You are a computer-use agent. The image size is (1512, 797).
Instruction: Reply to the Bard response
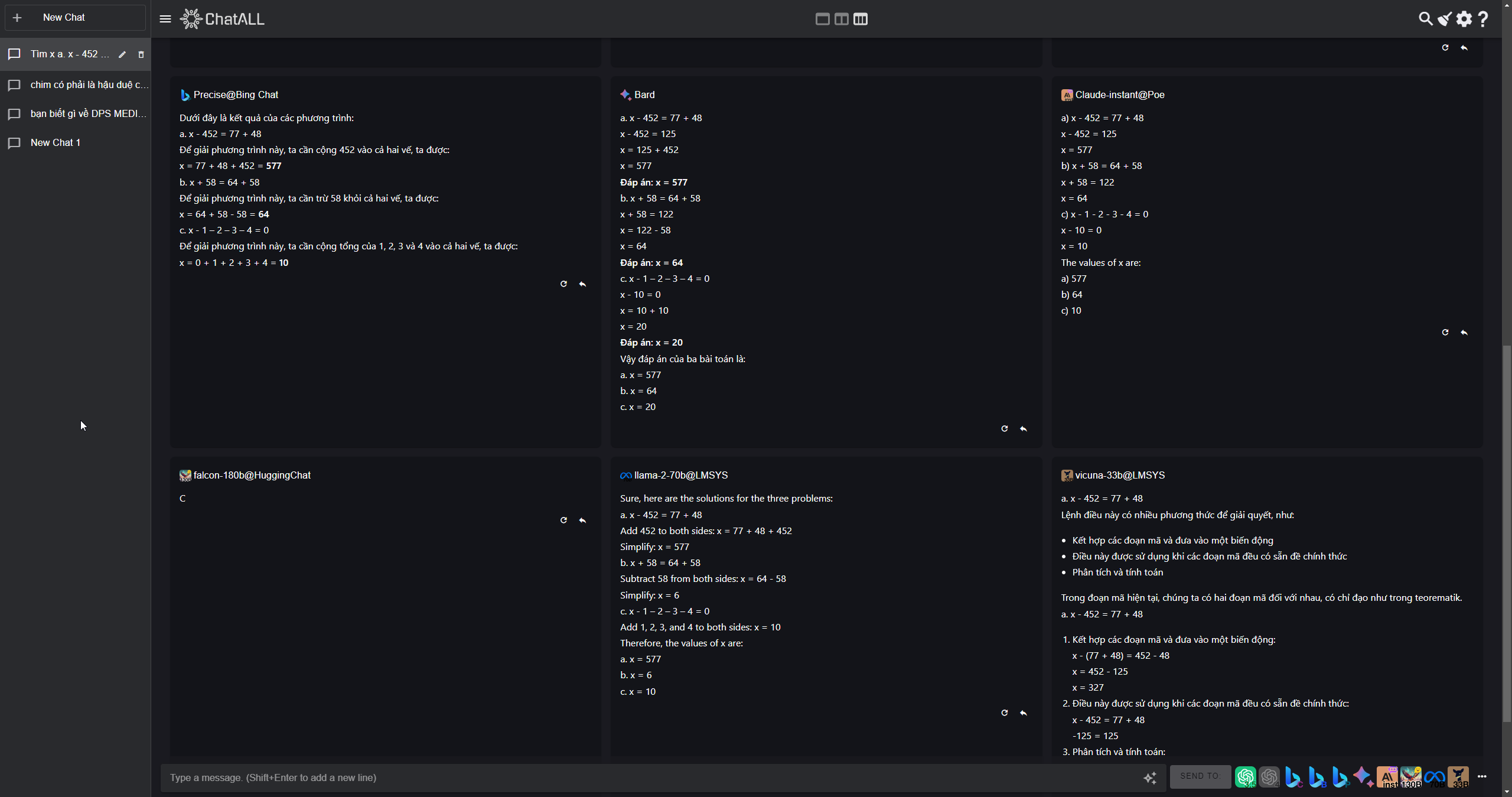tap(1024, 428)
